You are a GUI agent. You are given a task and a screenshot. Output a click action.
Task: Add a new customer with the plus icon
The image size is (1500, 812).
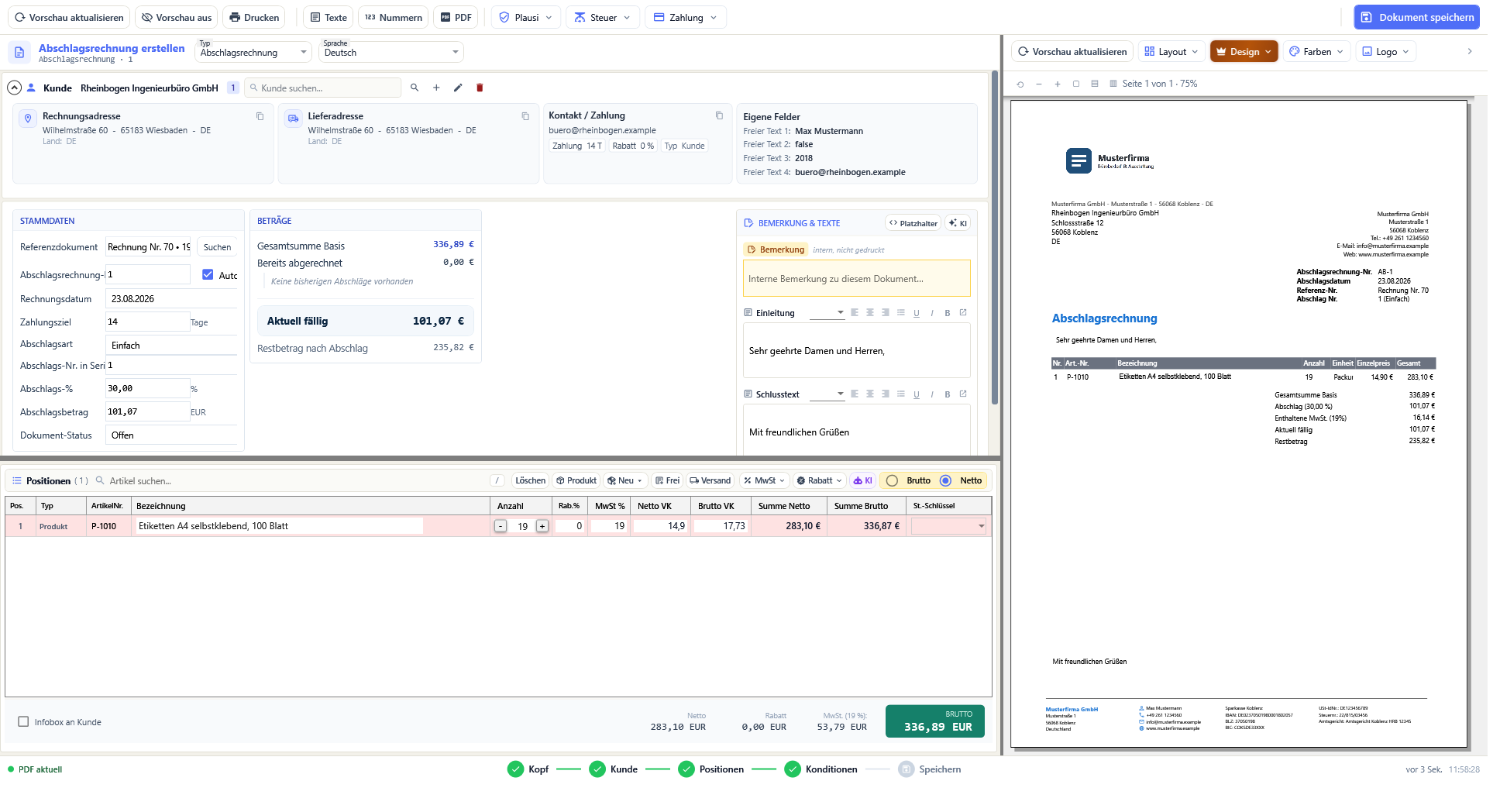click(x=436, y=88)
